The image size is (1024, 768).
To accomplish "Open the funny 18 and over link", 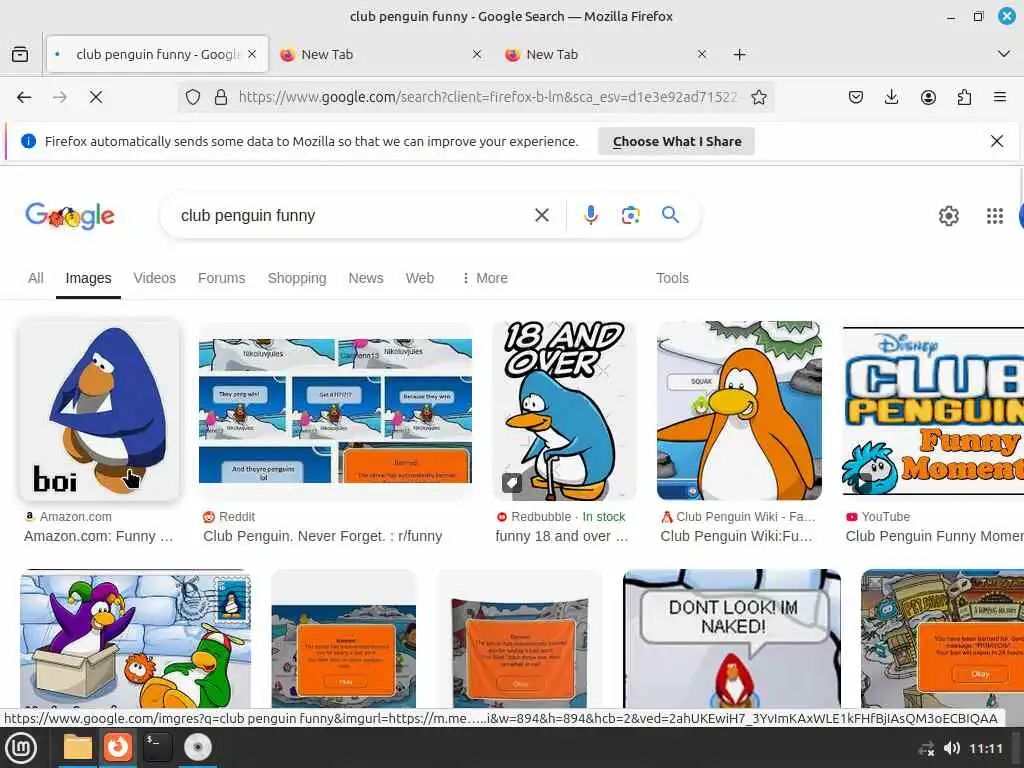I will click(562, 536).
